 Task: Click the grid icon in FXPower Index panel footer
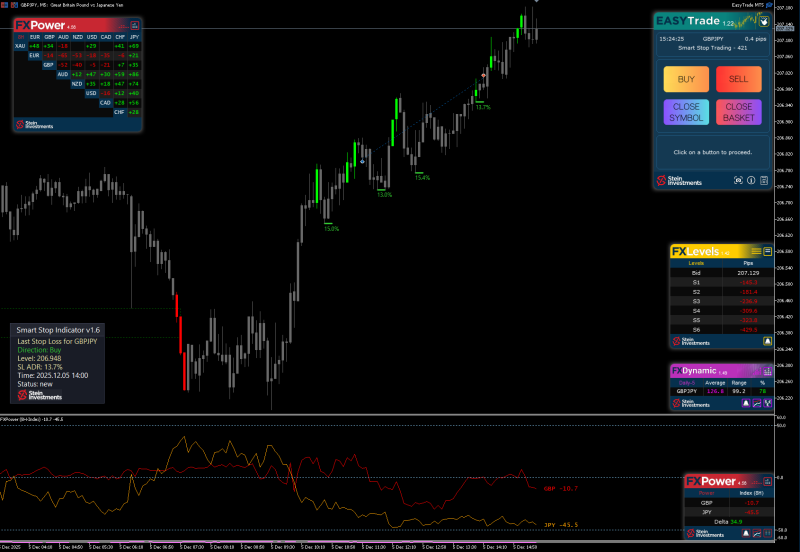(x=767, y=533)
